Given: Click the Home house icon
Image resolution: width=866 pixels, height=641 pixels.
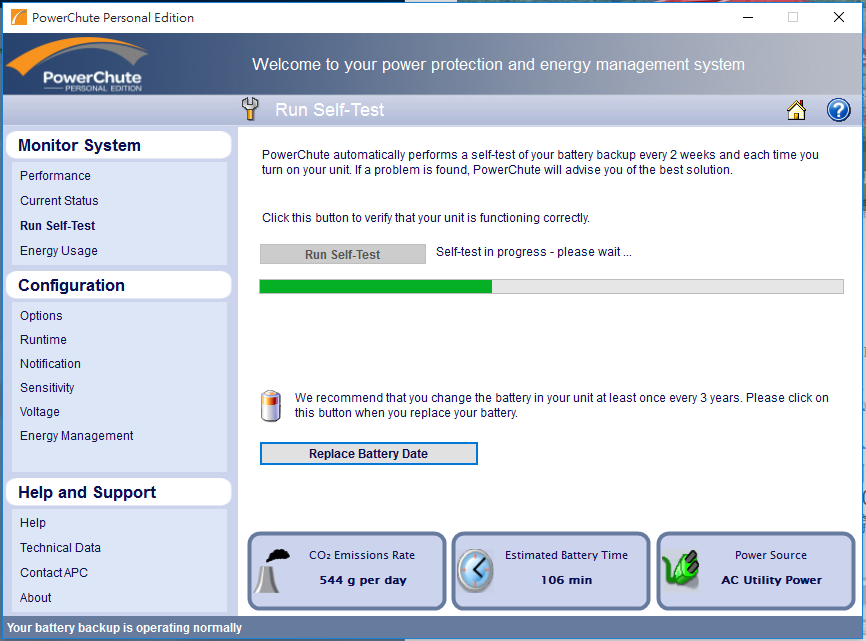Looking at the screenshot, I should click(796, 110).
